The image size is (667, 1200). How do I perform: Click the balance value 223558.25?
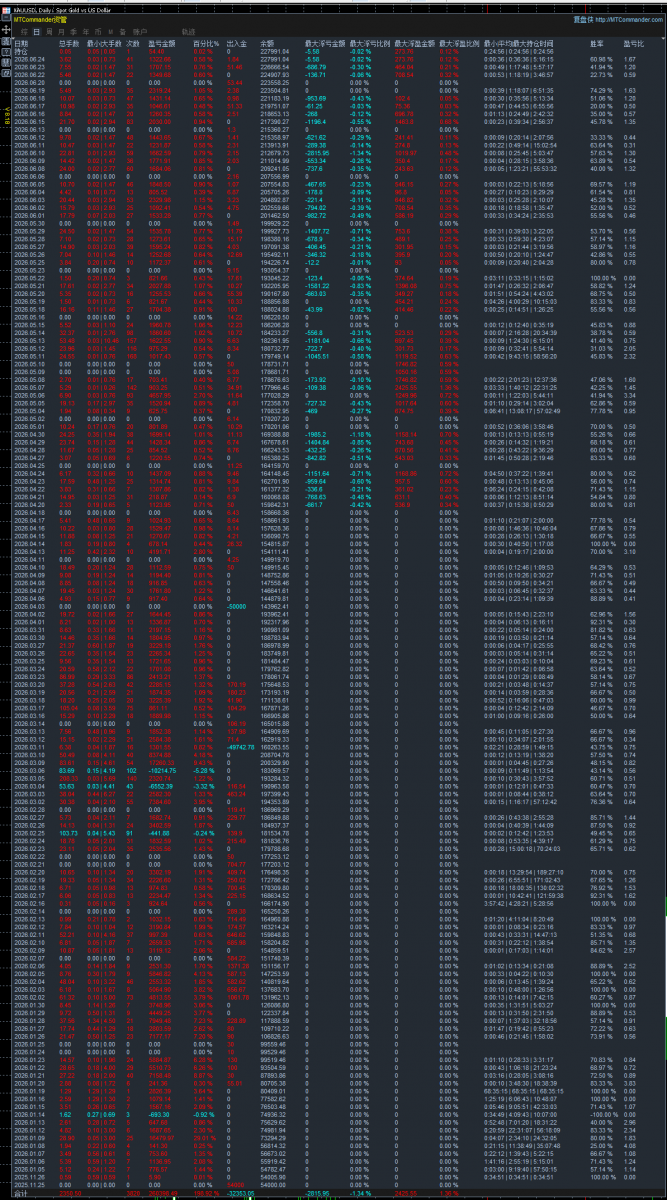[274, 82]
